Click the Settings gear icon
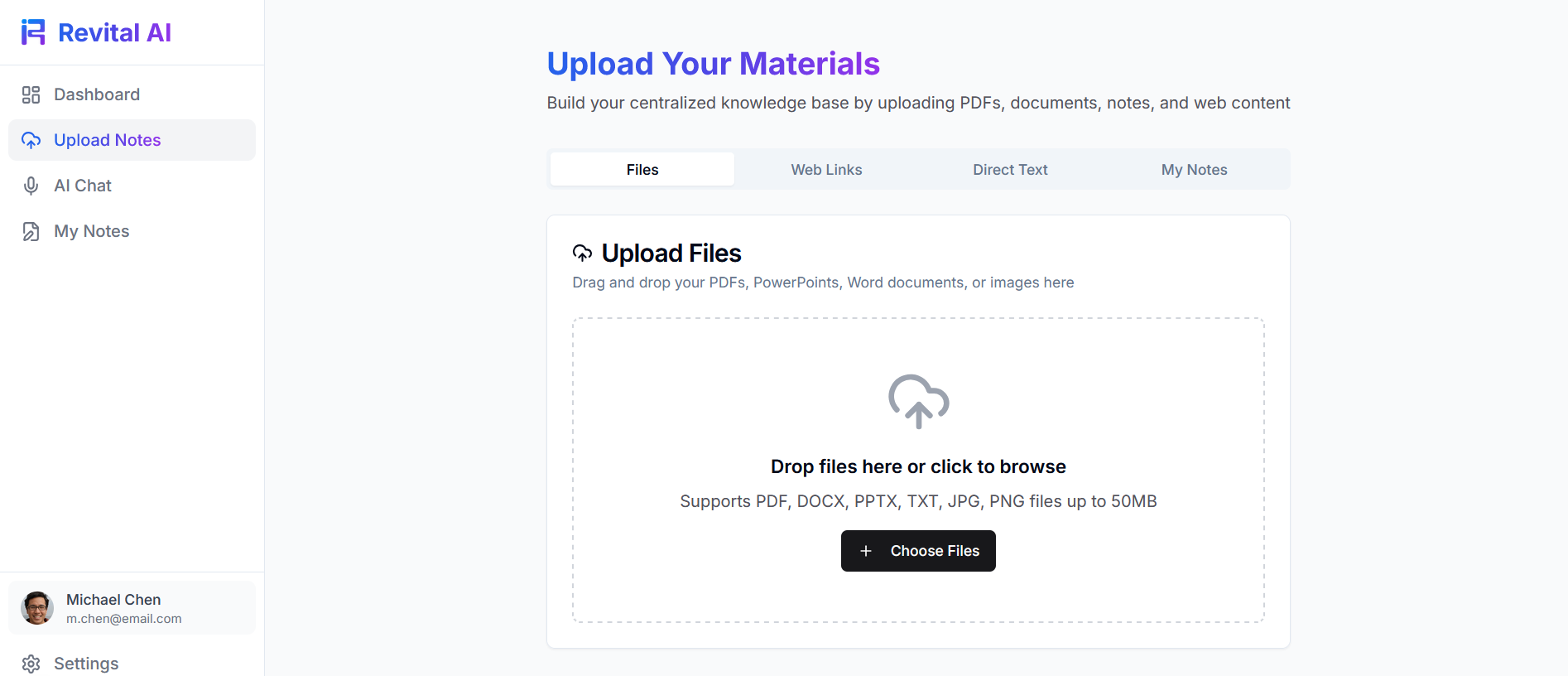 pos(31,664)
